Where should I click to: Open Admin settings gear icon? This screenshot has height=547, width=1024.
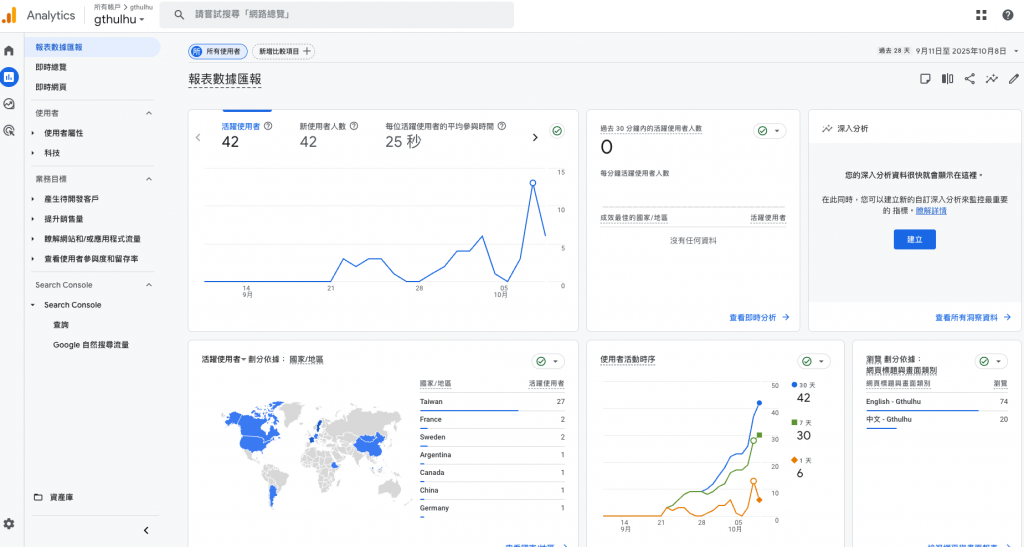(x=9, y=523)
